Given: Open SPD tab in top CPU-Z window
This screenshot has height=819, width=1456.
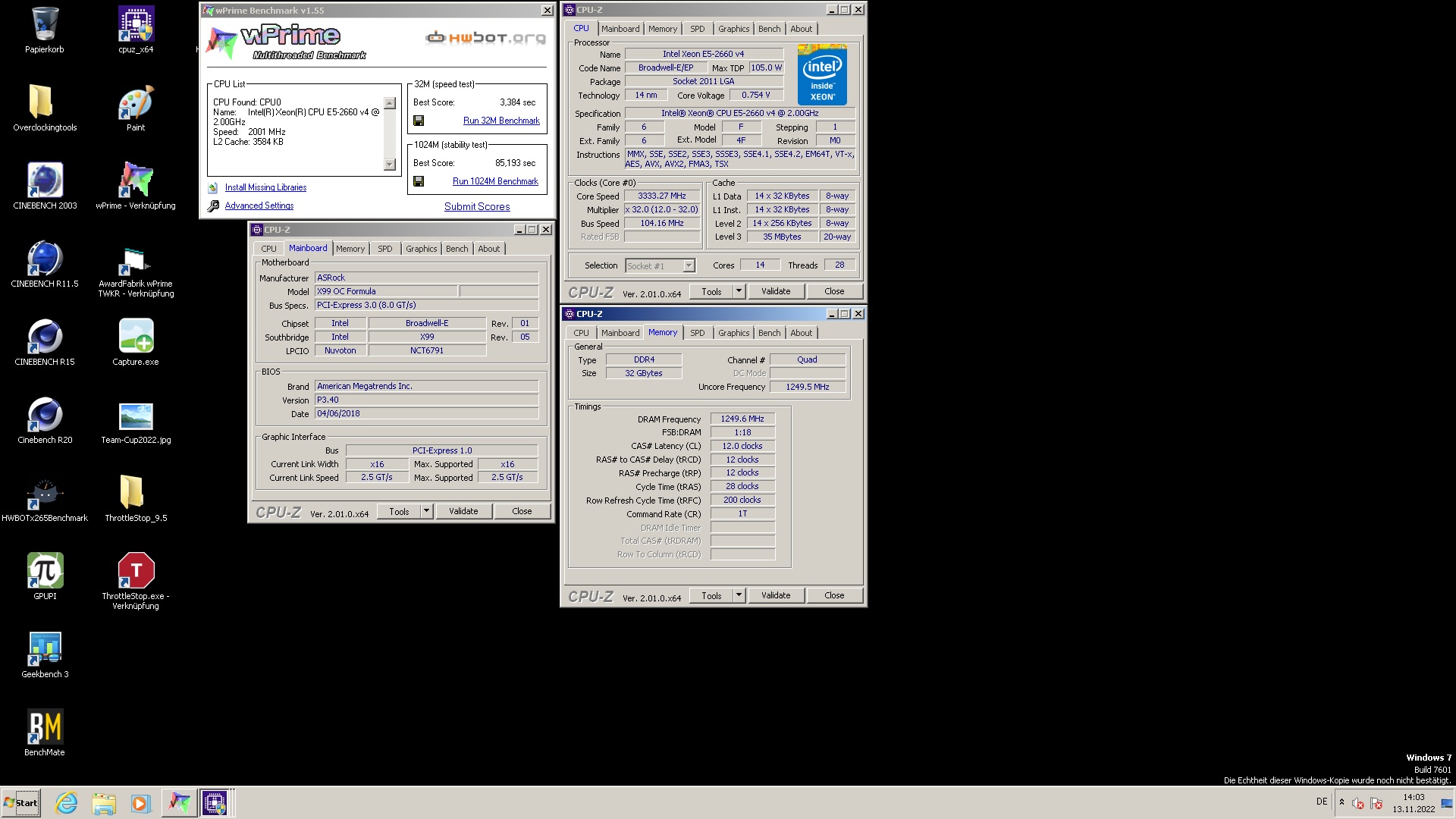Looking at the screenshot, I should click(x=697, y=29).
